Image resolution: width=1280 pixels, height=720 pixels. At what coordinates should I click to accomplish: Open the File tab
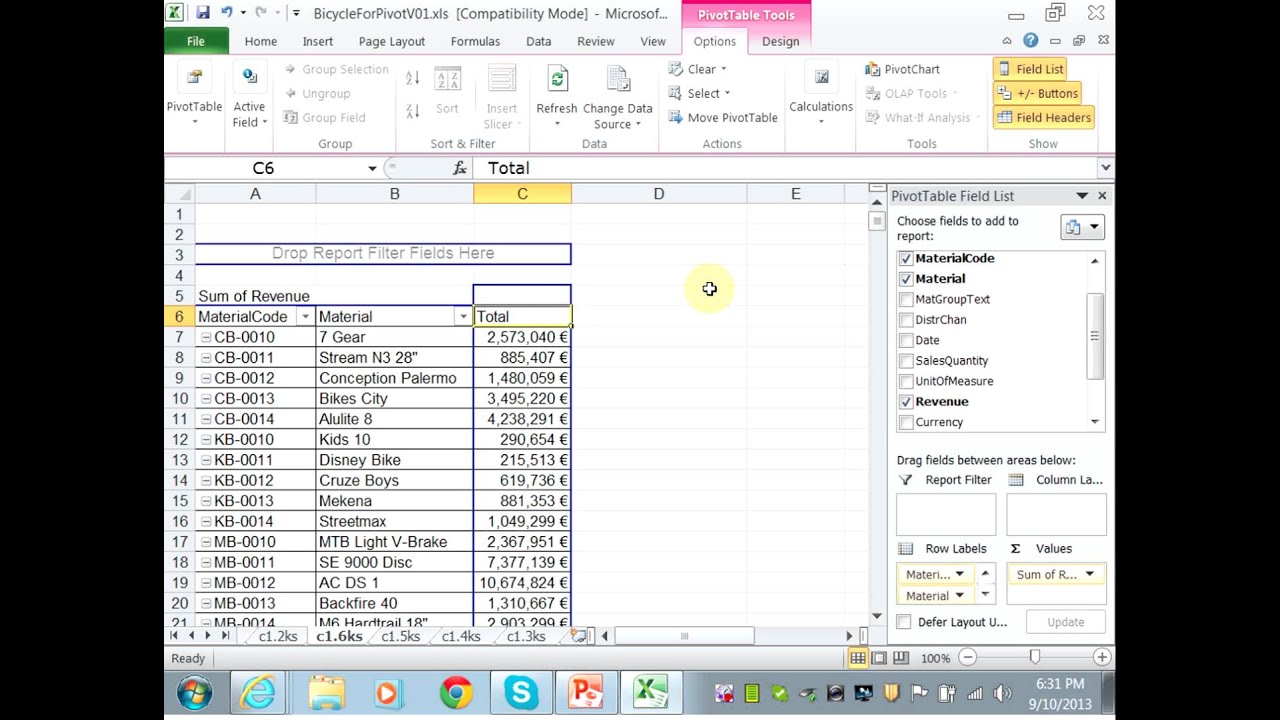(196, 41)
